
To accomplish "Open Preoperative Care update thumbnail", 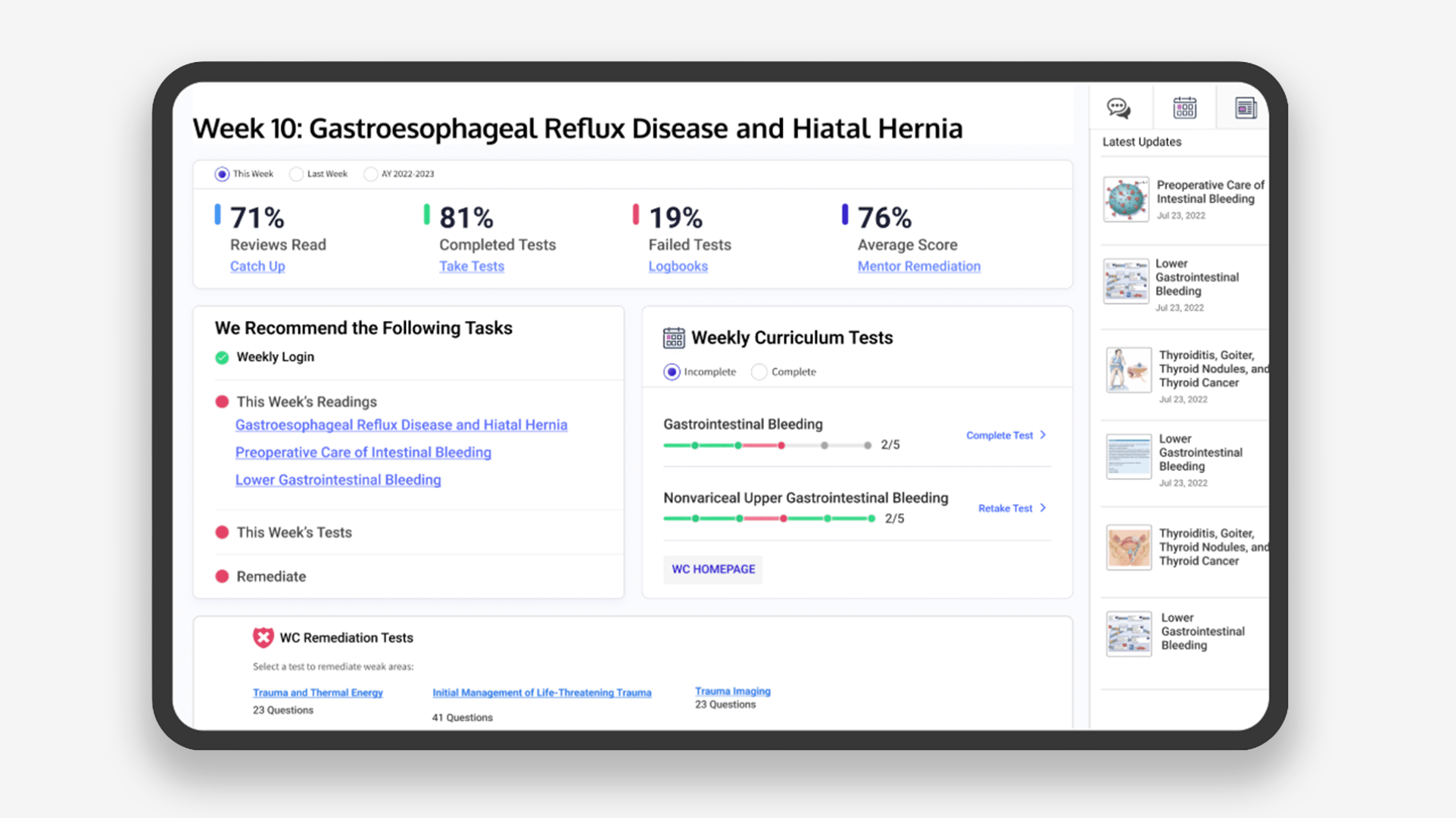I will (x=1126, y=199).
